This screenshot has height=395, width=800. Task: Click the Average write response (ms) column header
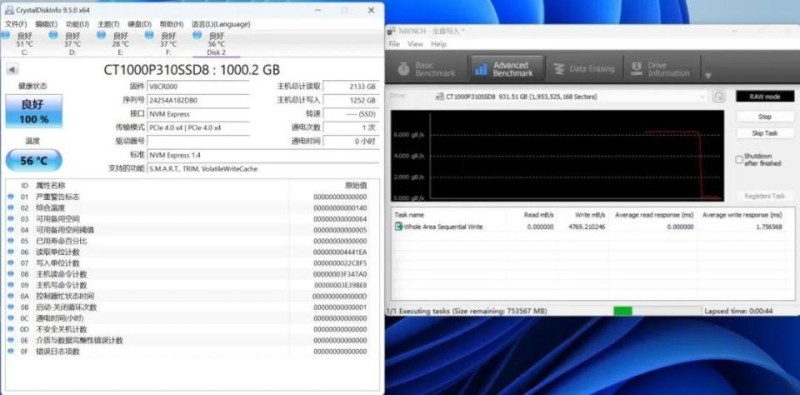[742, 215]
